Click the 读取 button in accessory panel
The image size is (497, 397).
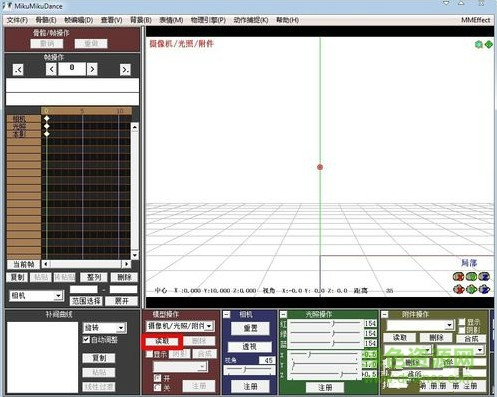400,338
